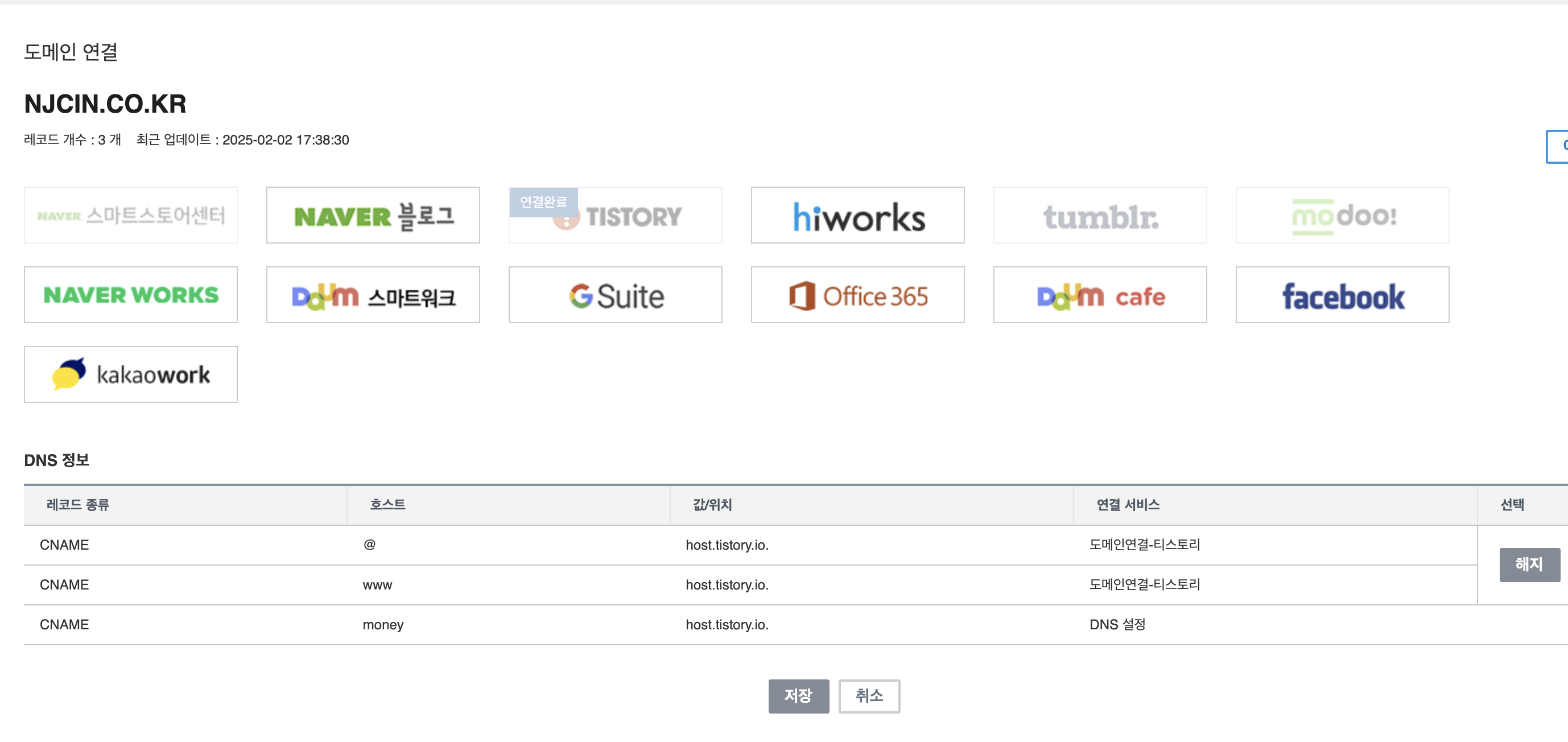
Task: Click the partially visible blue button at right edge
Action: (x=1558, y=147)
